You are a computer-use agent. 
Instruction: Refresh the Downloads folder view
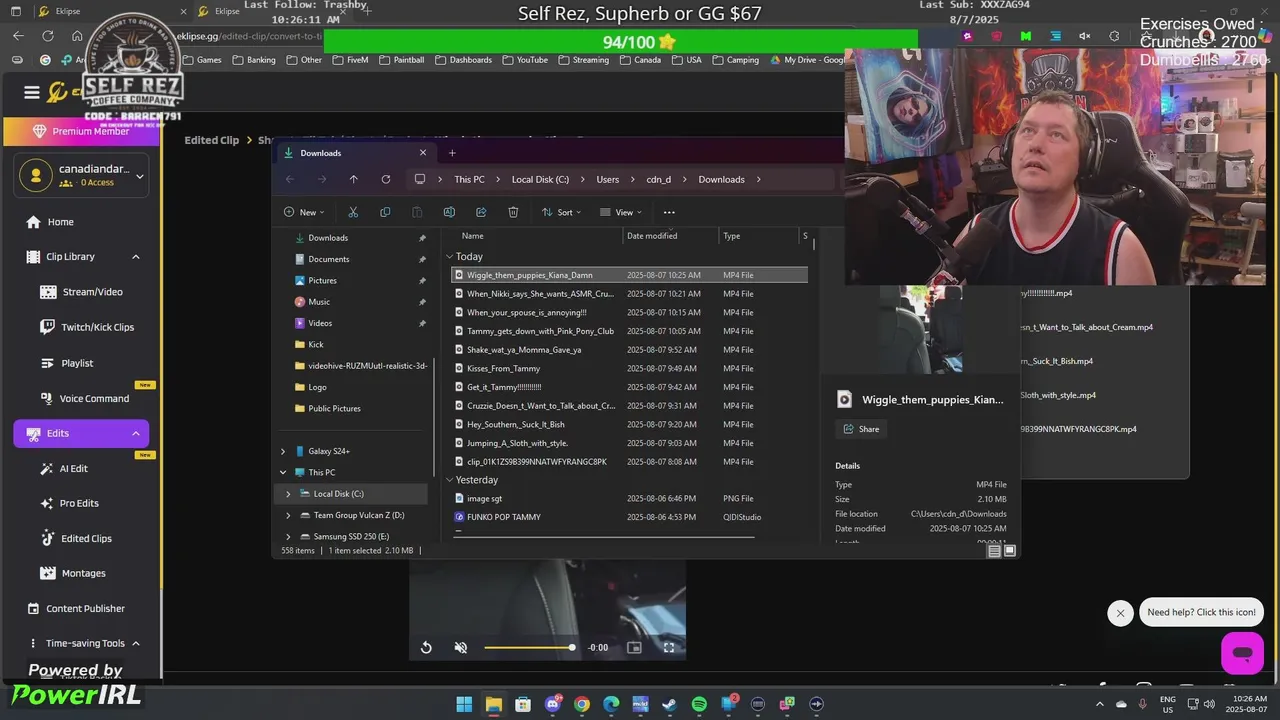click(x=385, y=179)
